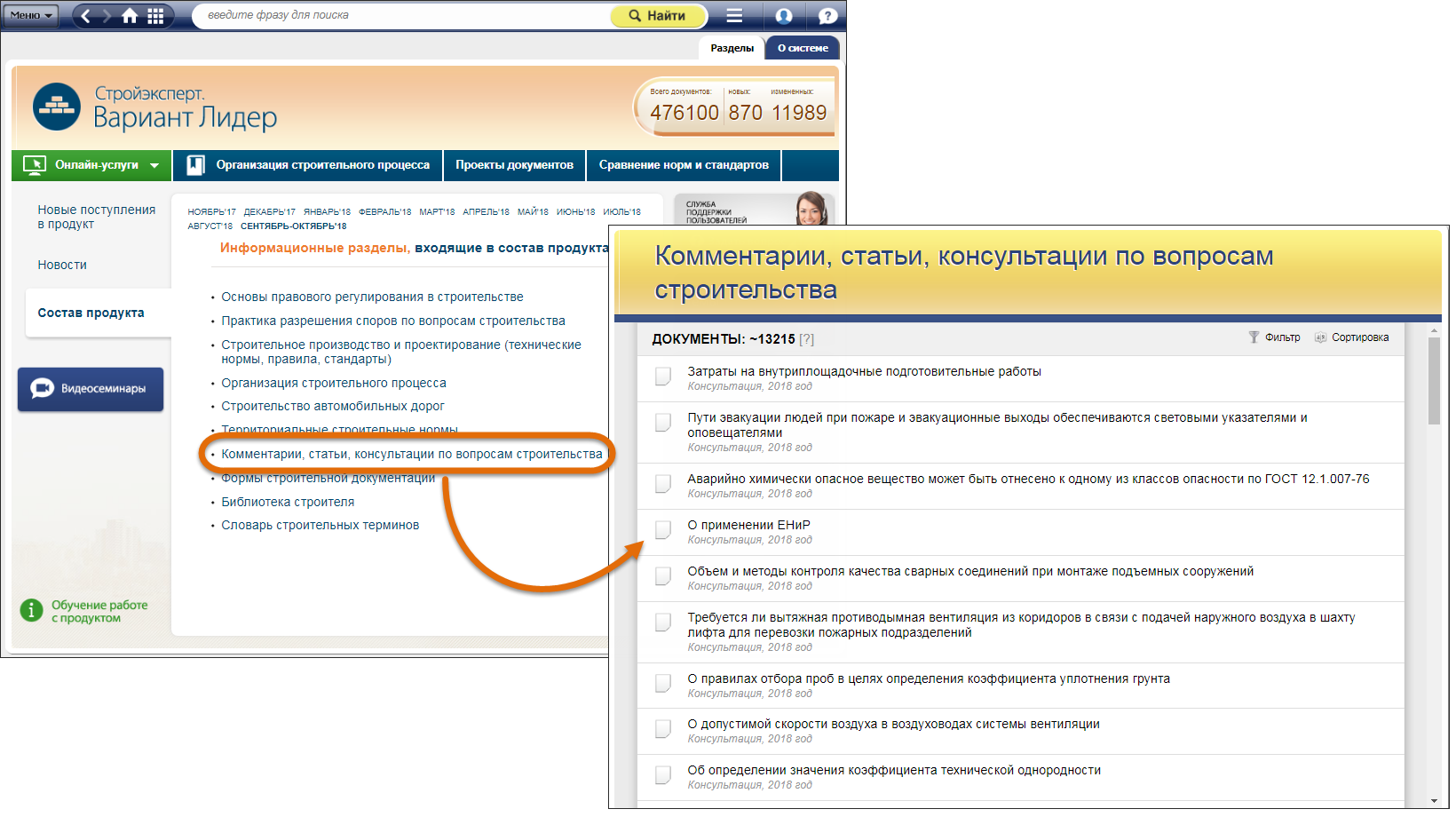The image size is (1456, 817).
Task: Select checkbox for 'Затраты на внутриплощадочные подготовительные работы'
Action: point(663,377)
